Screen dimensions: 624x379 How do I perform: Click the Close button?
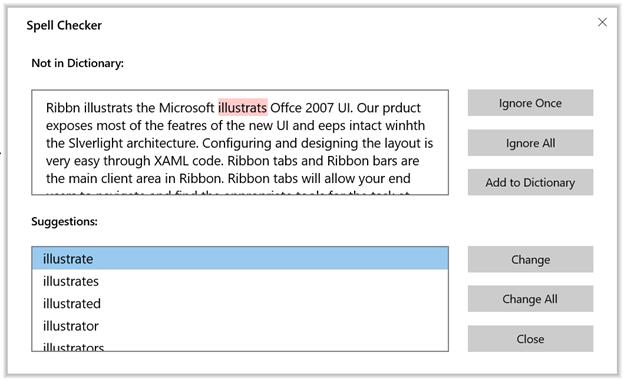pos(530,339)
